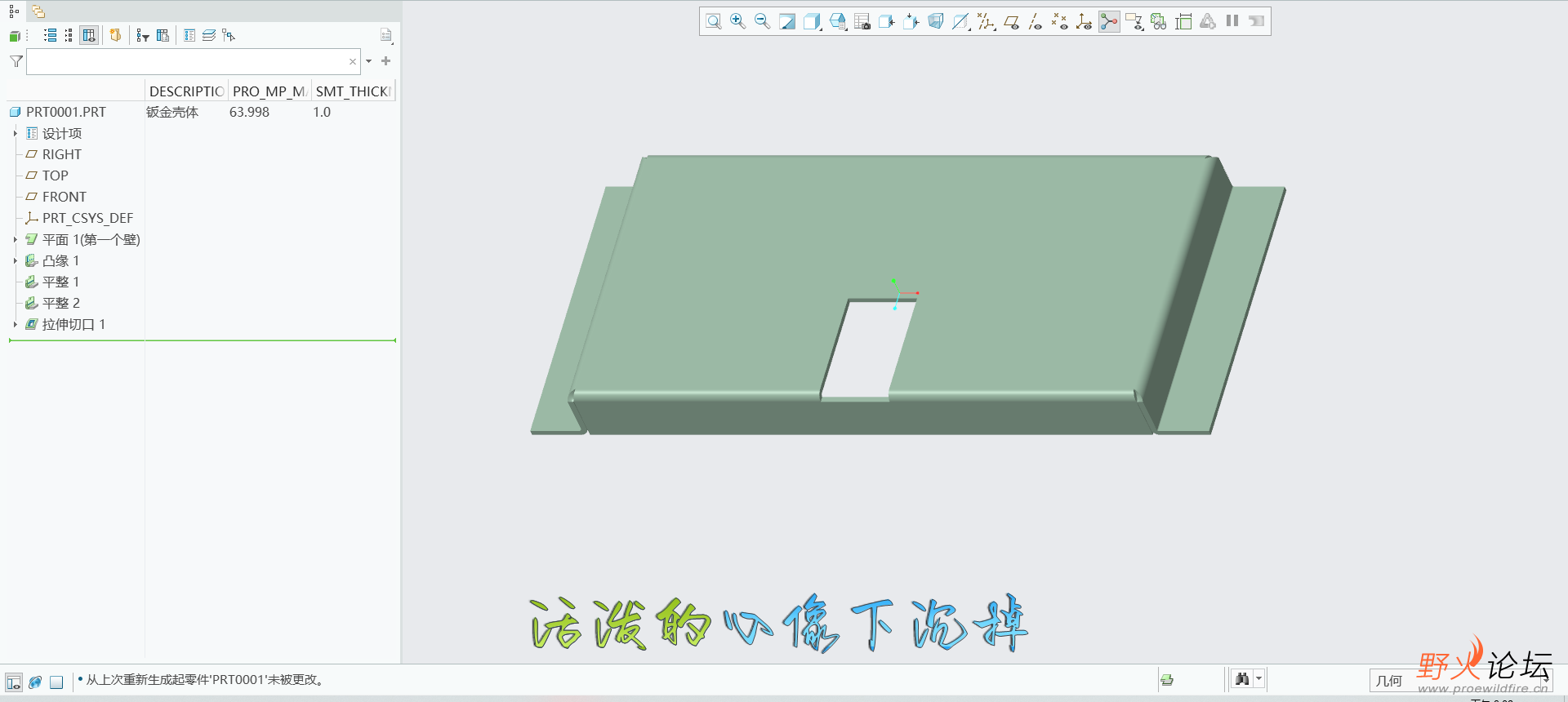Click the full screen status icon
This screenshot has width=1568, height=702.
[x=56, y=682]
